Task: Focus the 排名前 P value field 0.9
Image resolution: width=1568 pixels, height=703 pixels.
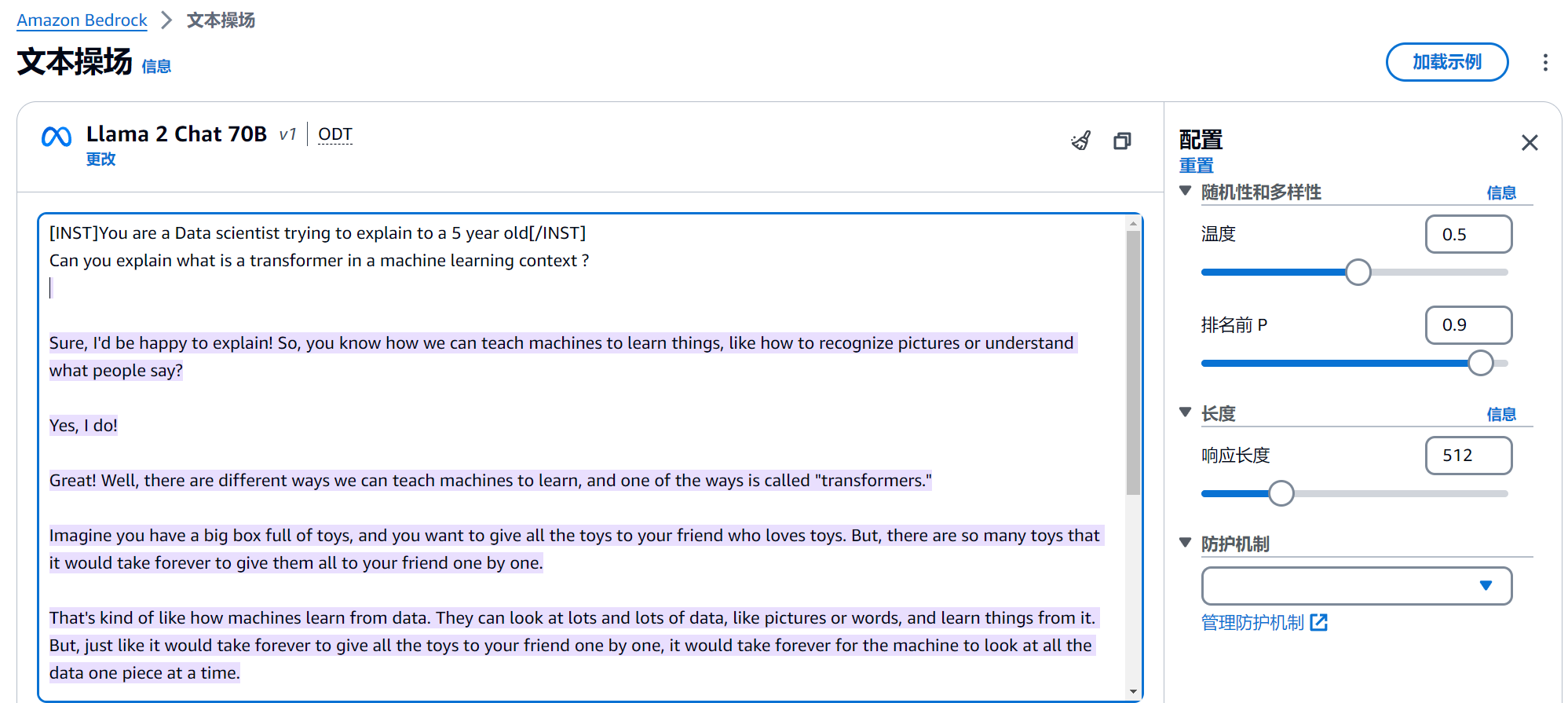Action: click(x=1468, y=325)
